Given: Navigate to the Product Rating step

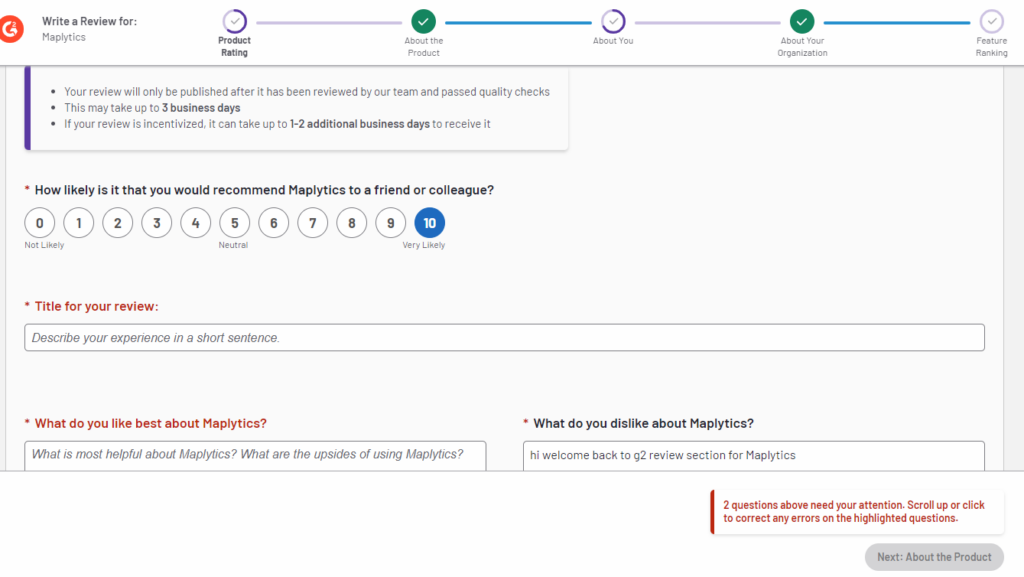Looking at the screenshot, I should point(234,19).
